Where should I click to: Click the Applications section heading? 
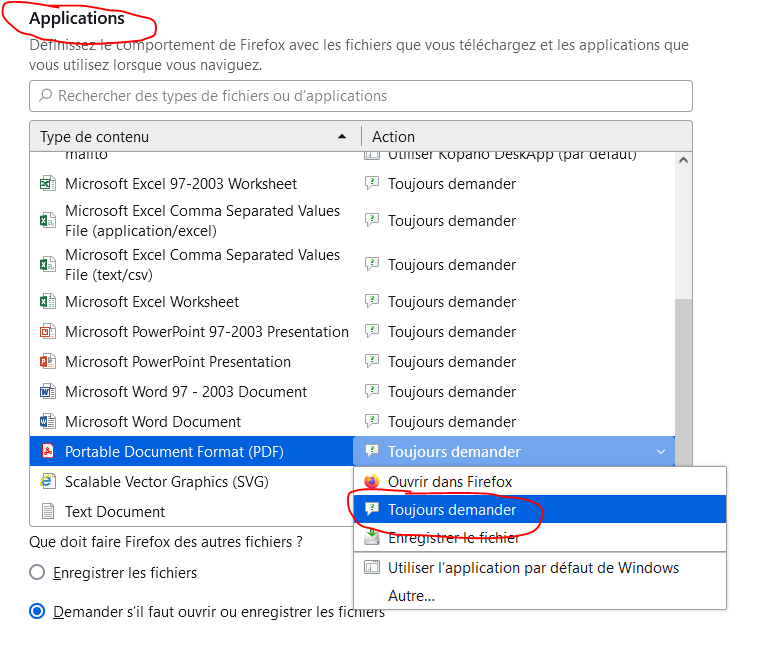(x=77, y=18)
